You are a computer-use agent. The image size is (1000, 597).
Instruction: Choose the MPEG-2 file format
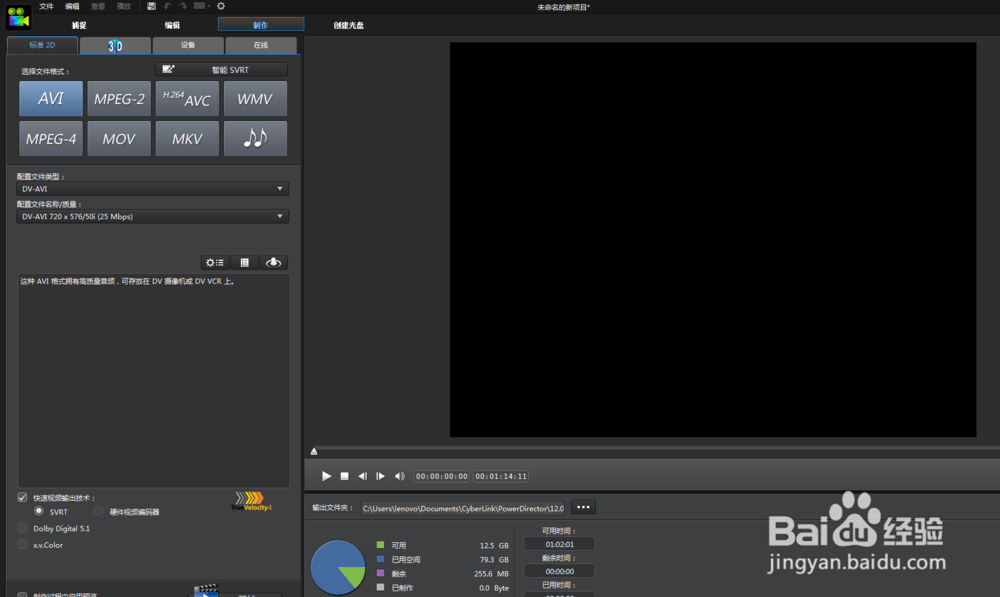click(119, 99)
